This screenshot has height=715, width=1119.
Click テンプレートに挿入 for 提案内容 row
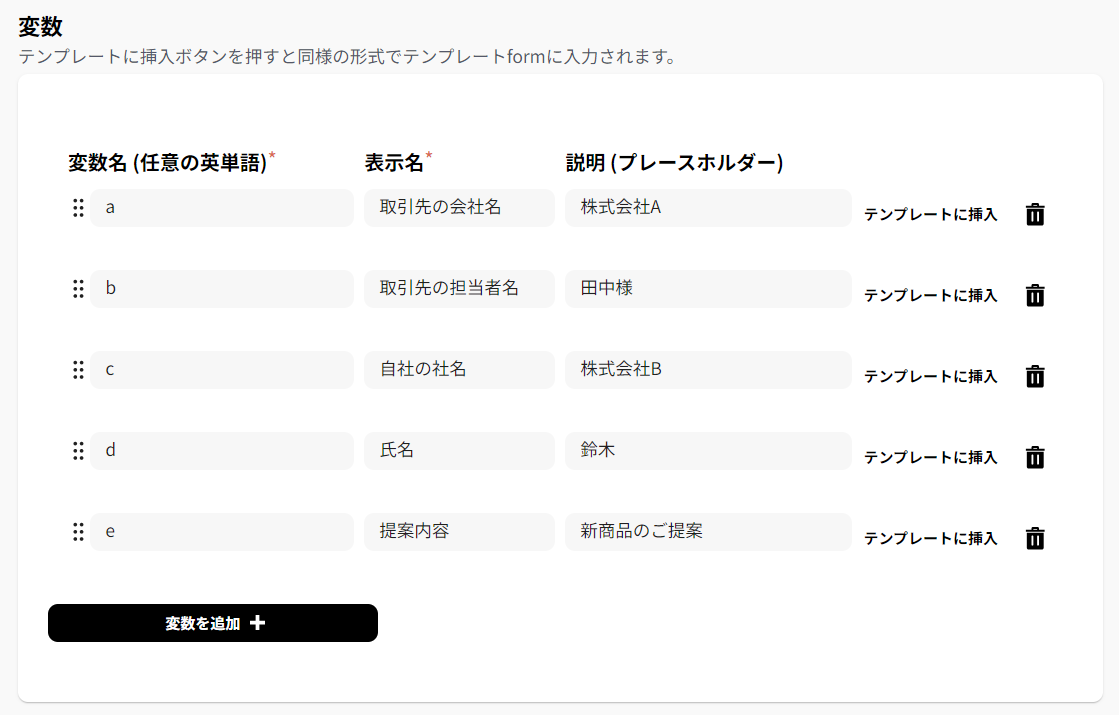930,538
